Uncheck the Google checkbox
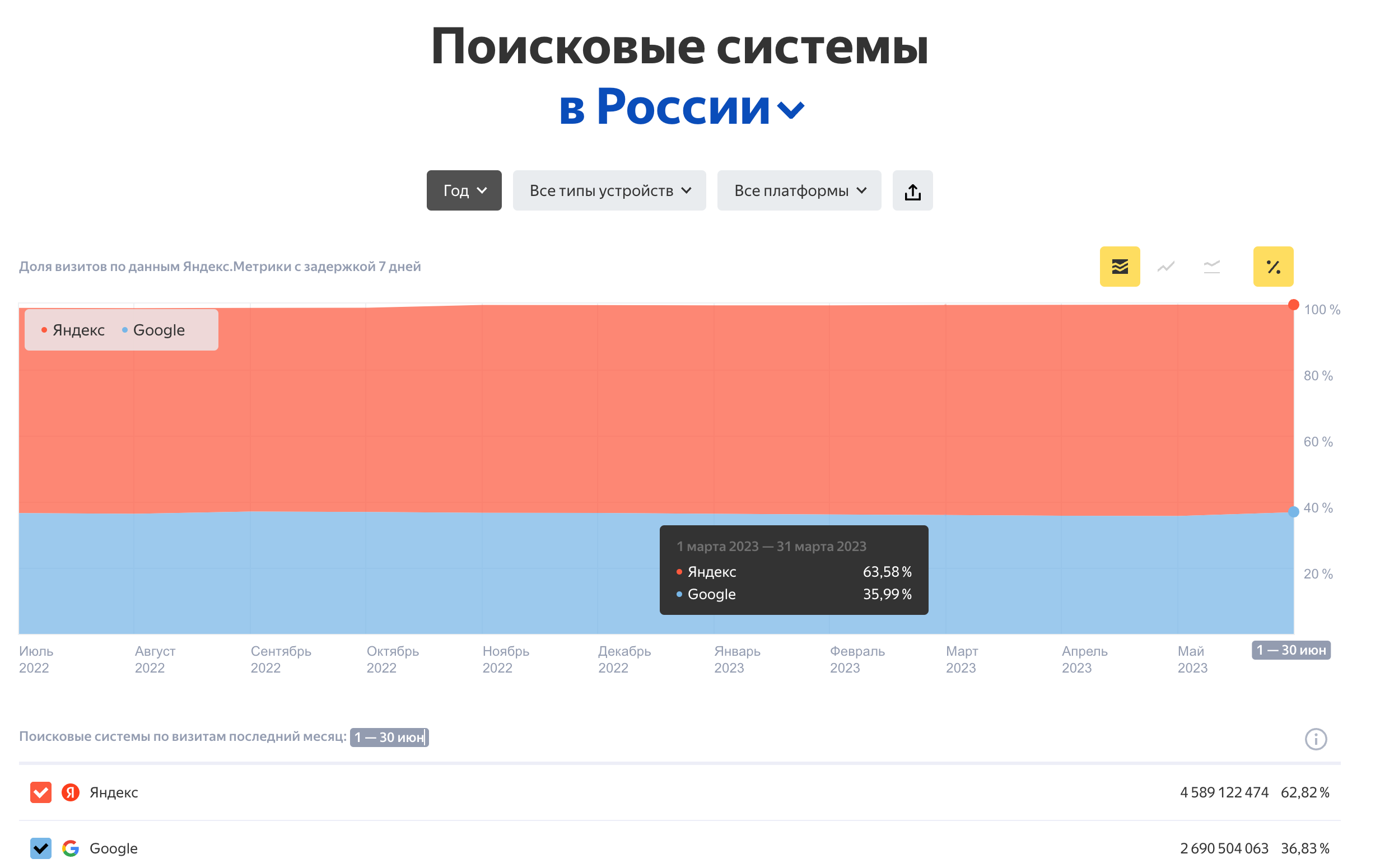This screenshot has height=868, width=1380. pos(41,848)
